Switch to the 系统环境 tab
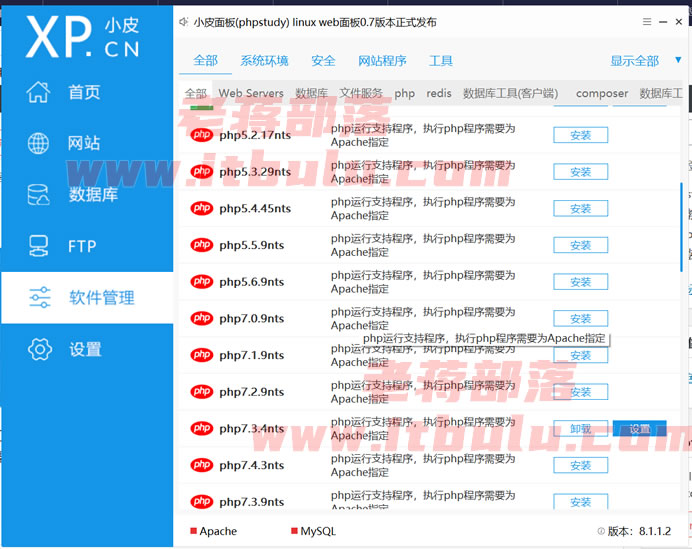 (x=264, y=61)
